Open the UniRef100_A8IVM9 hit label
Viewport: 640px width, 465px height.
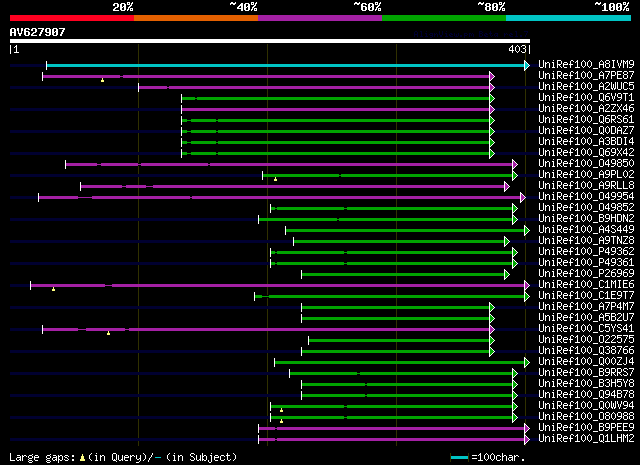coord(586,65)
